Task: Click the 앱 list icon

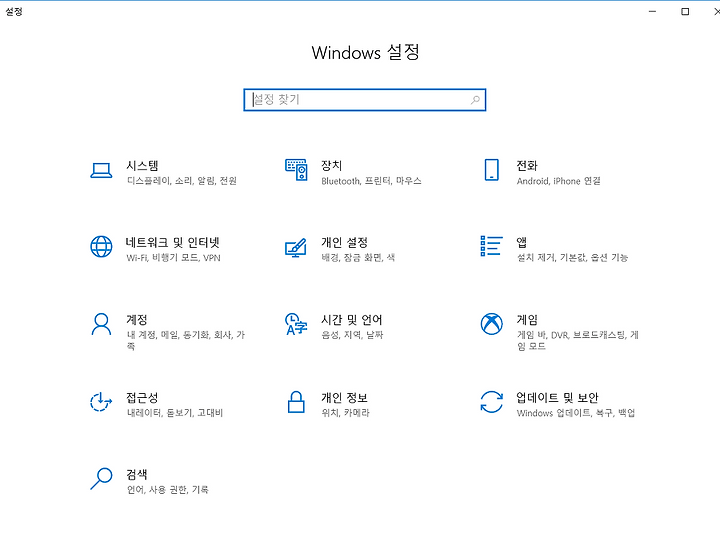Action: pos(491,246)
